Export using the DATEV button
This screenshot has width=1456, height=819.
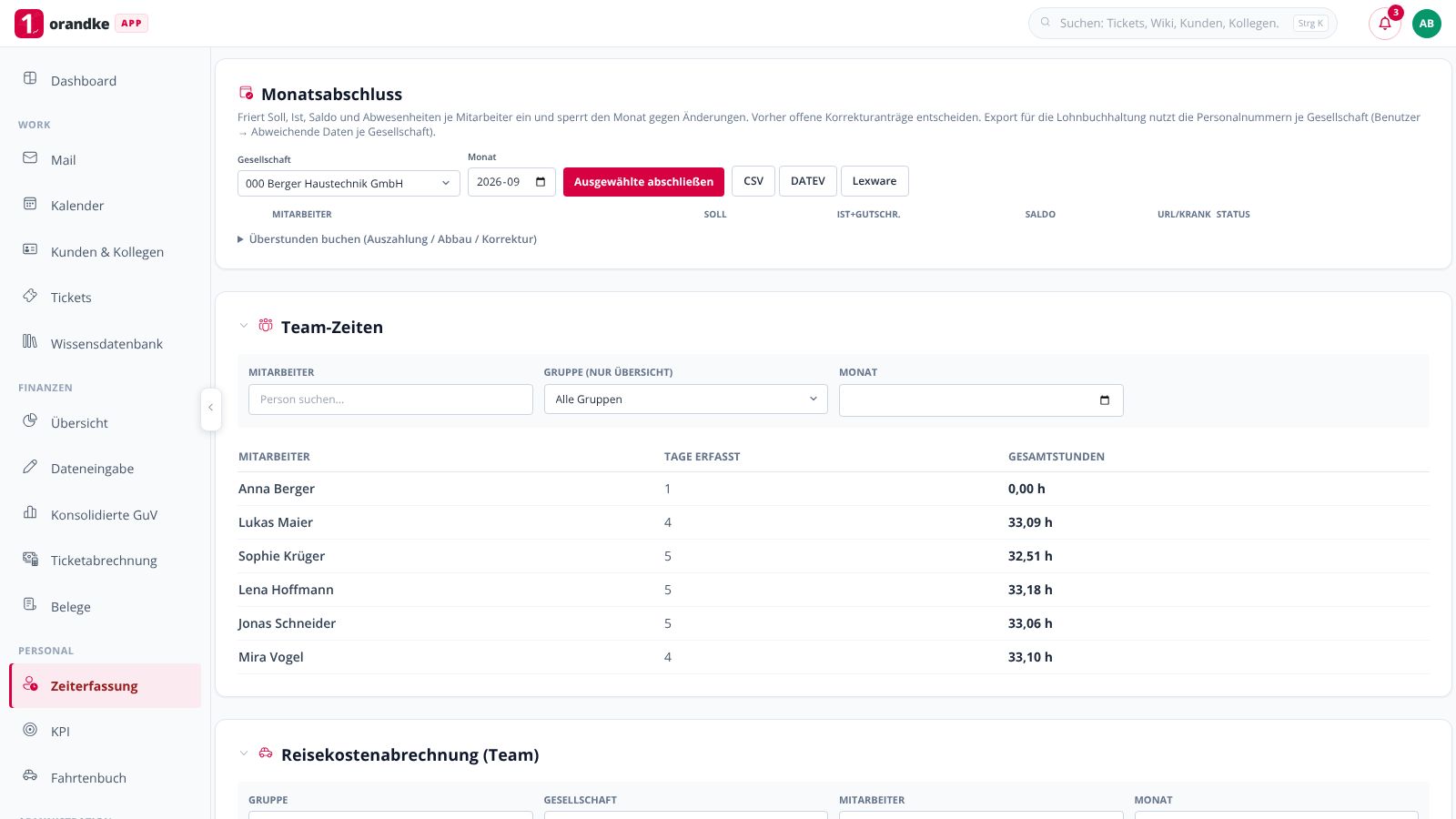pyautogui.click(x=808, y=181)
